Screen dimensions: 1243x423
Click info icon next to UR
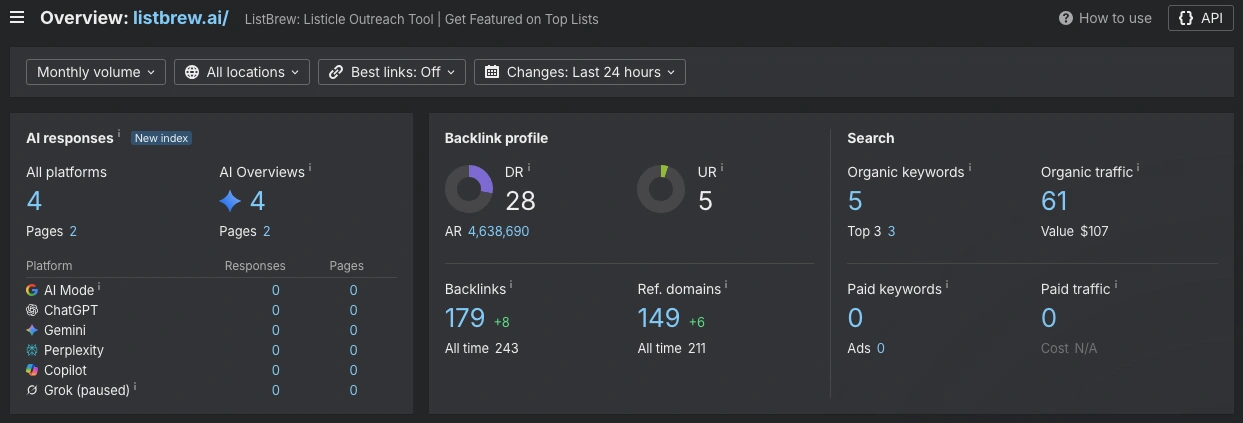point(722,168)
